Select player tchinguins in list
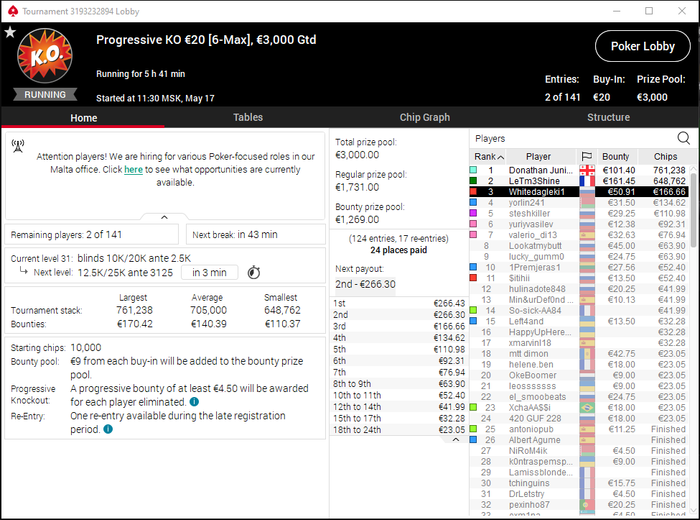Image resolution: width=700 pixels, height=520 pixels. pos(579,483)
